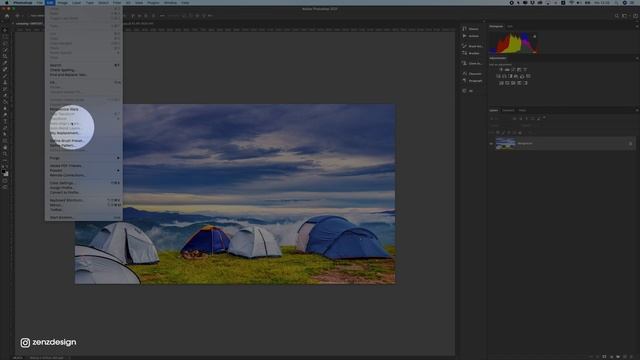Toggle layer filtering on/off switch
This screenshot has width=640, height=360.
pos(544,118)
